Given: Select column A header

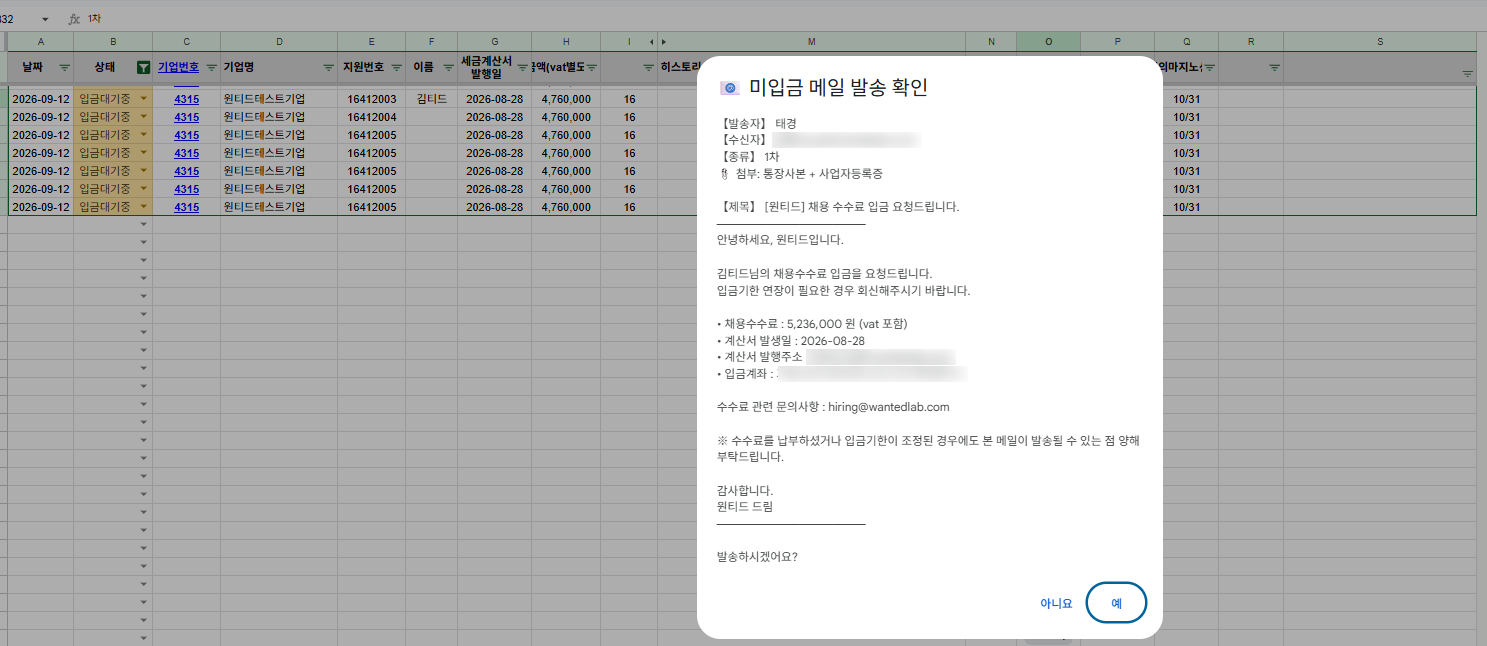Looking at the screenshot, I should click(x=41, y=41).
